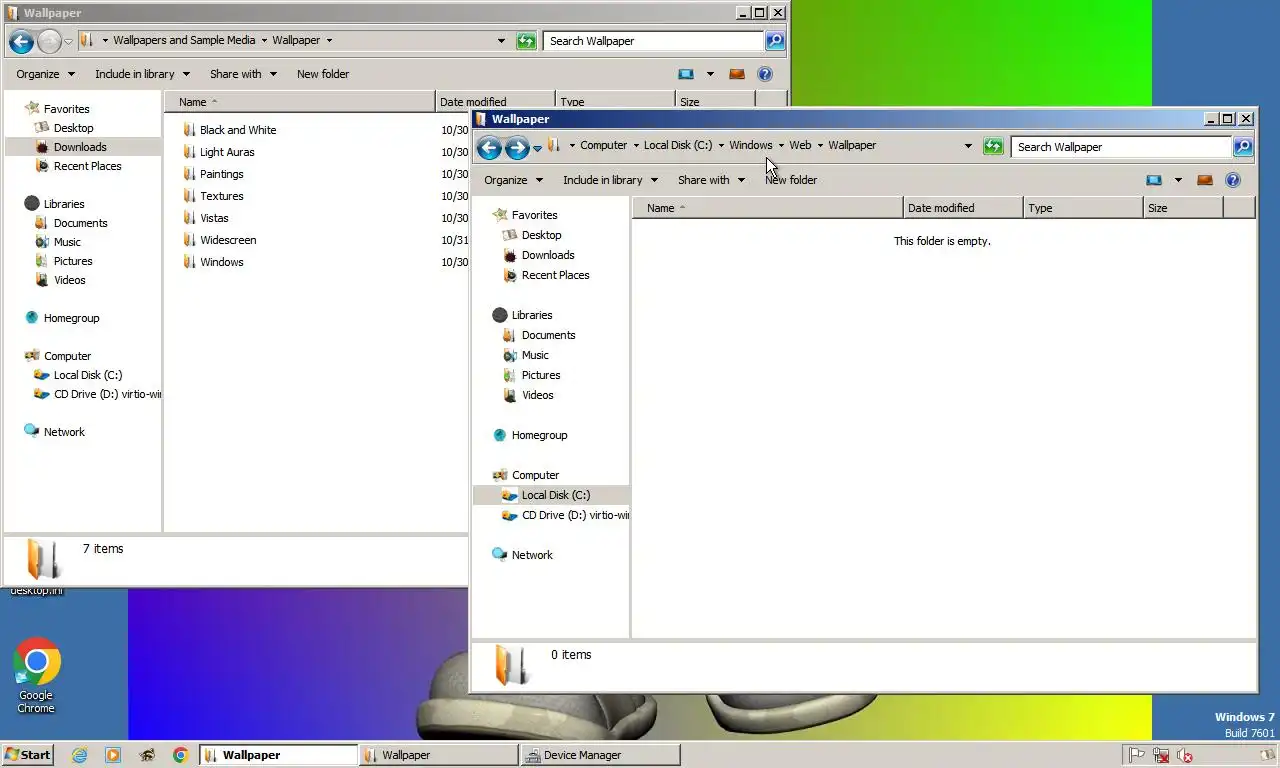Screen dimensions: 1280x768
Task: Open view options dropdown arrow in back window
Action: tap(710, 74)
